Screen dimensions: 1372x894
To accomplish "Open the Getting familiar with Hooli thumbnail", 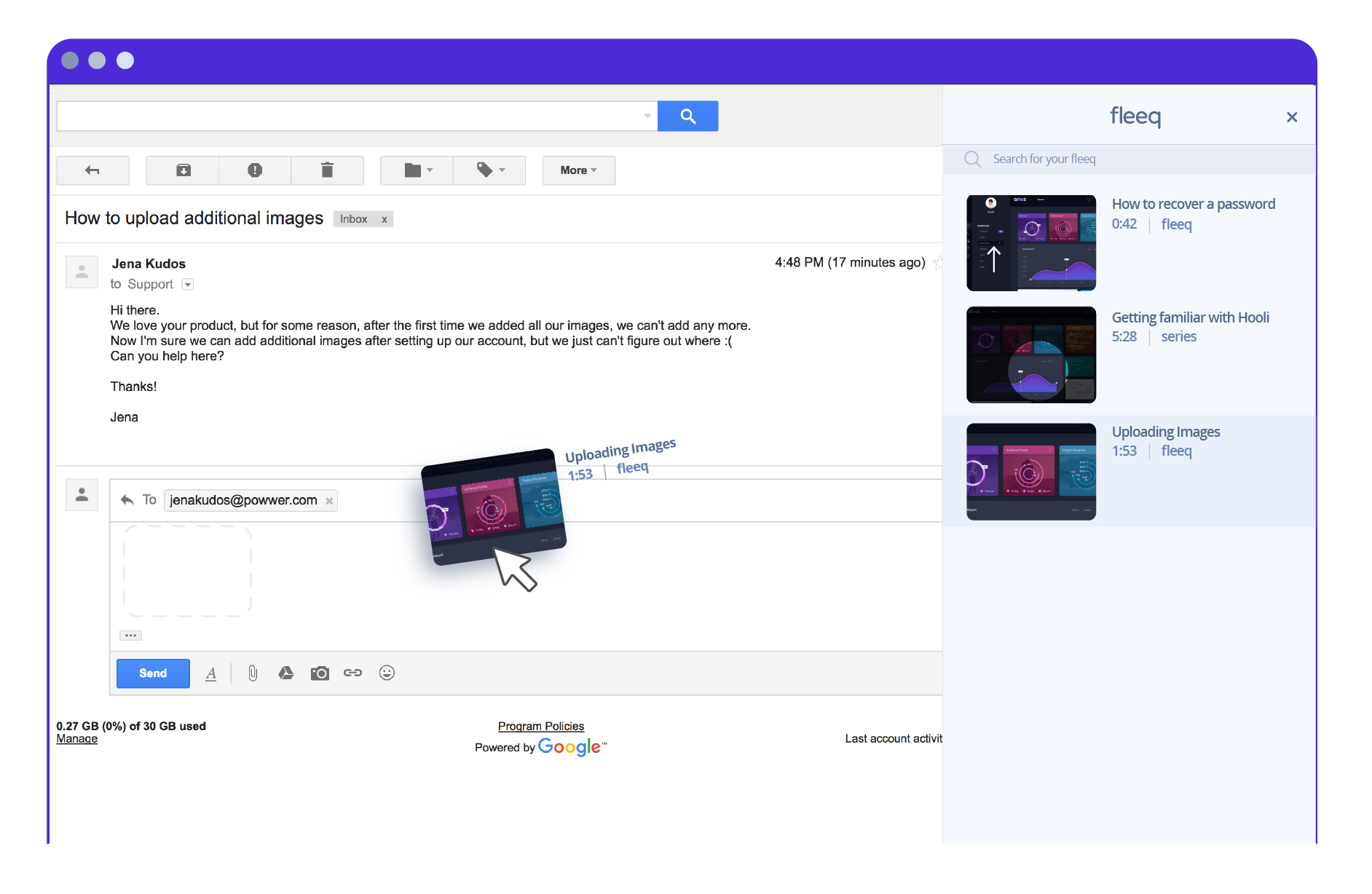I will click(1031, 355).
